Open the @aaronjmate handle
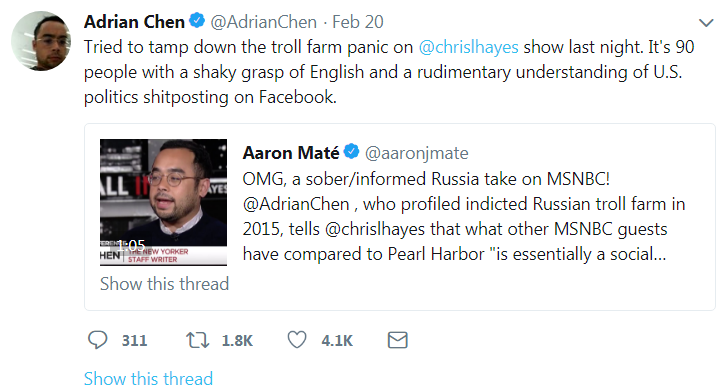Screen dimensions: 726x390 click(x=417, y=153)
